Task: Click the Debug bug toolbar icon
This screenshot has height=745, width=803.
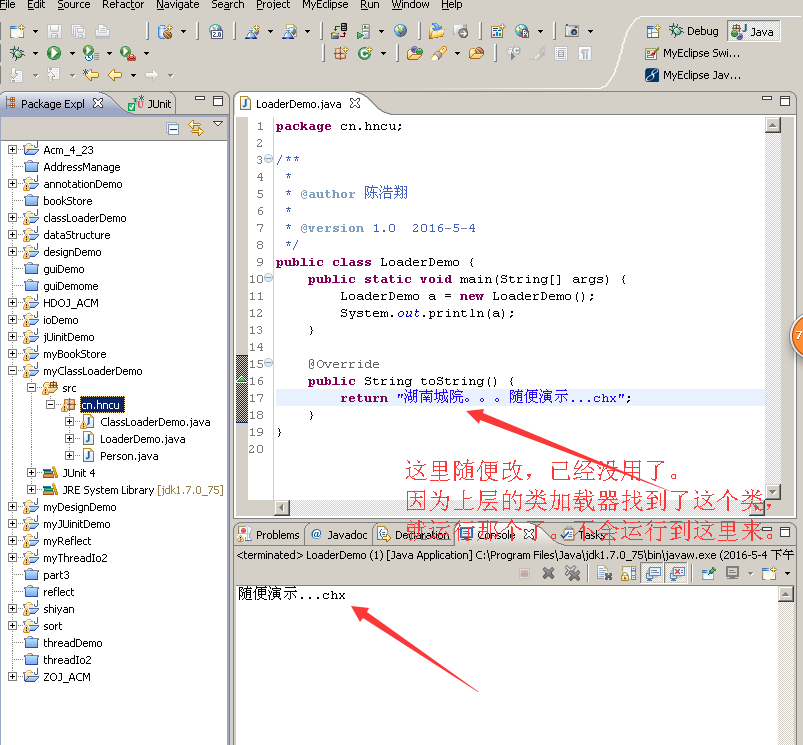Action: [17, 53]
